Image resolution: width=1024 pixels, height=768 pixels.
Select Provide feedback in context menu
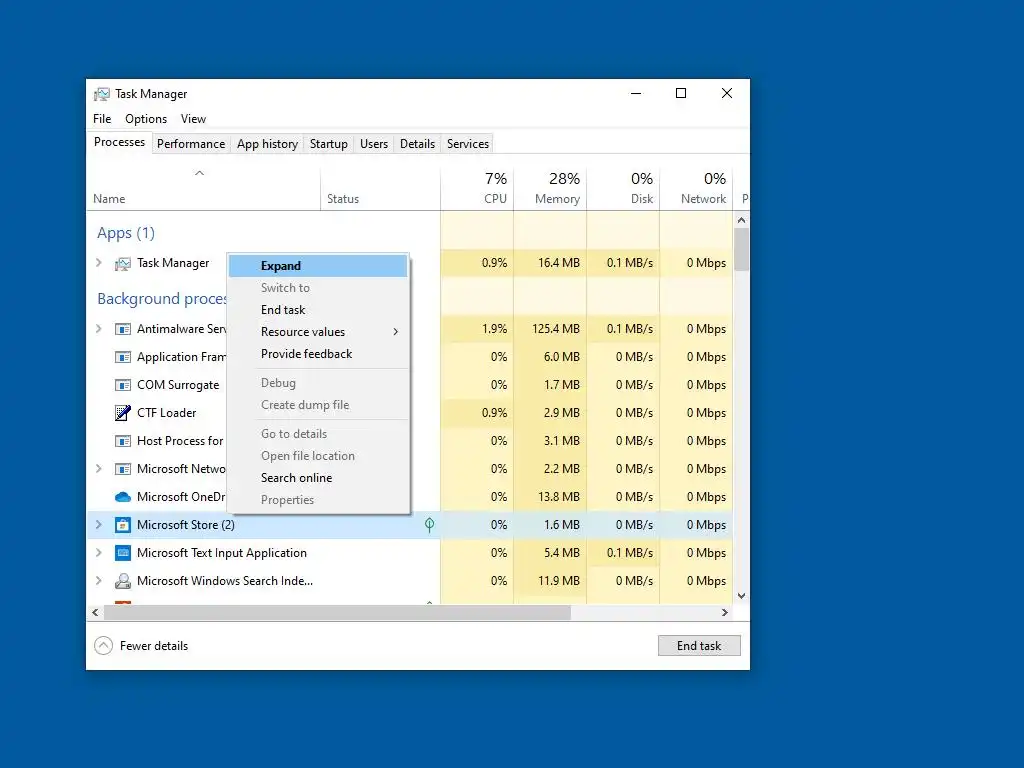click(x=318, y=354)
